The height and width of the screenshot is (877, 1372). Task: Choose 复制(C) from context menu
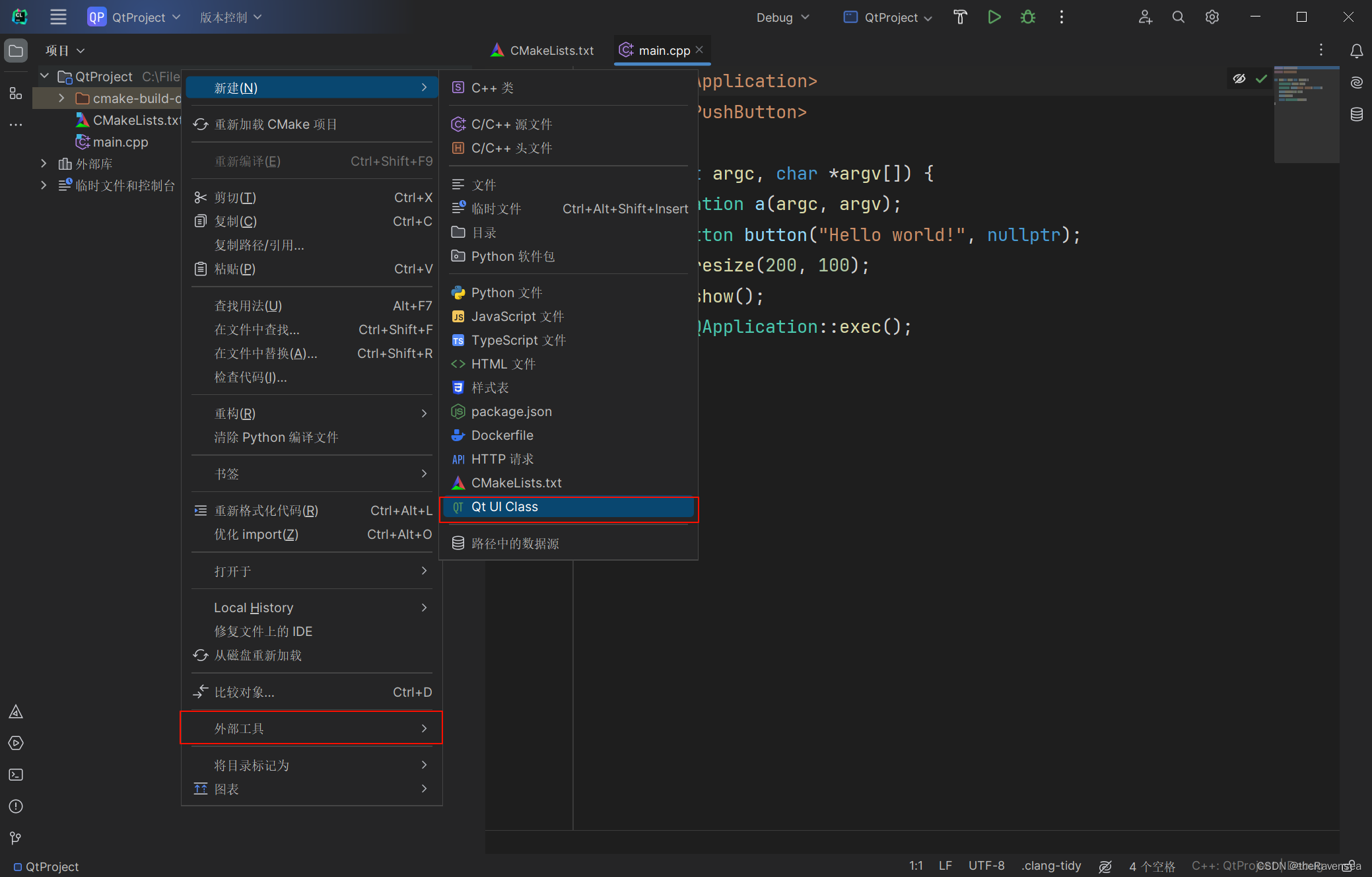pyautogui.click(x=312, y=221)
